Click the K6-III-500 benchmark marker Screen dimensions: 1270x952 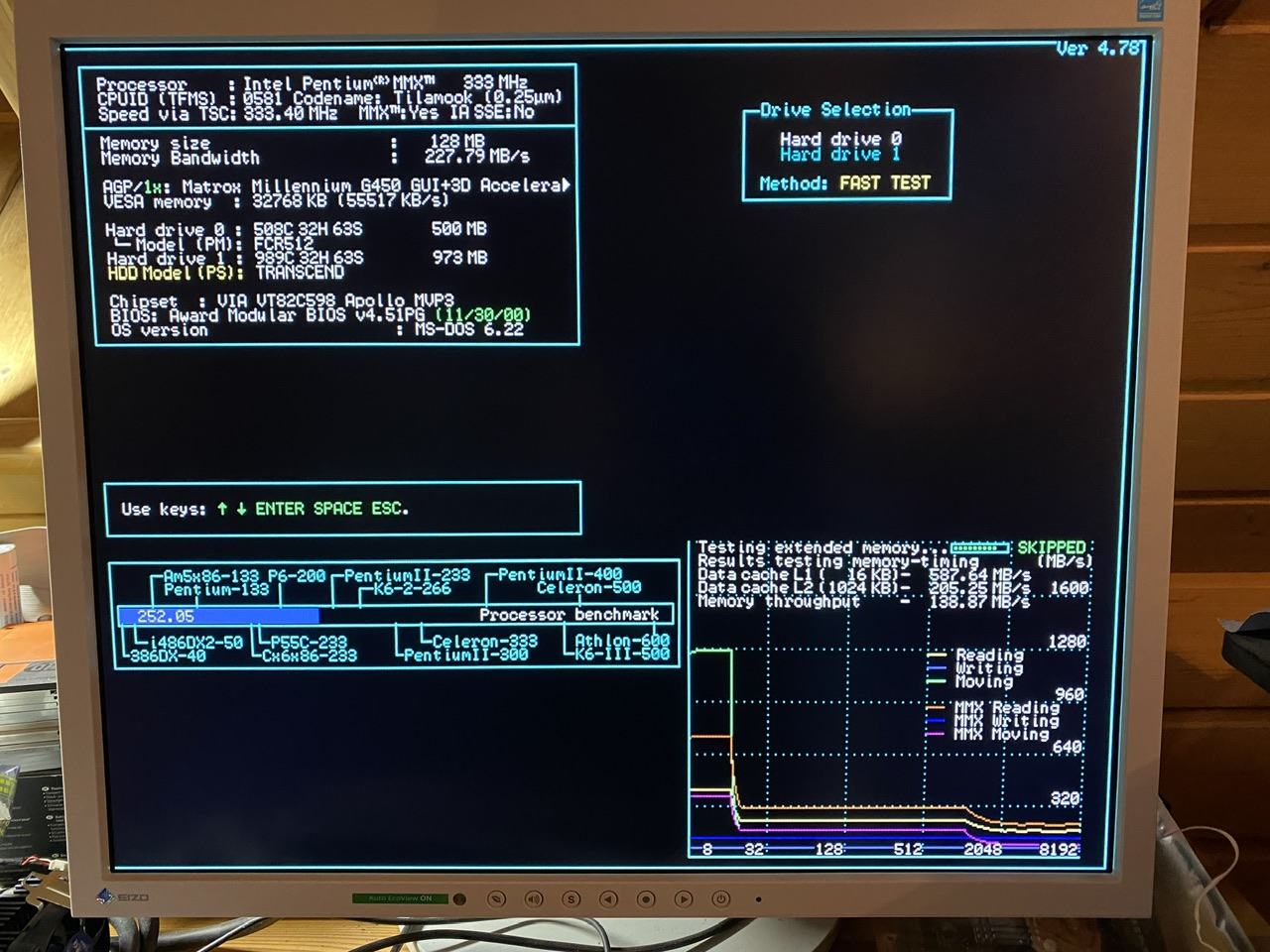(622, 654)
